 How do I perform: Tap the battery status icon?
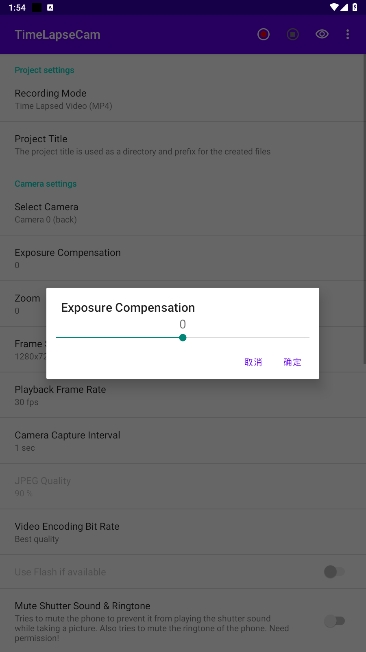point(355,7)
